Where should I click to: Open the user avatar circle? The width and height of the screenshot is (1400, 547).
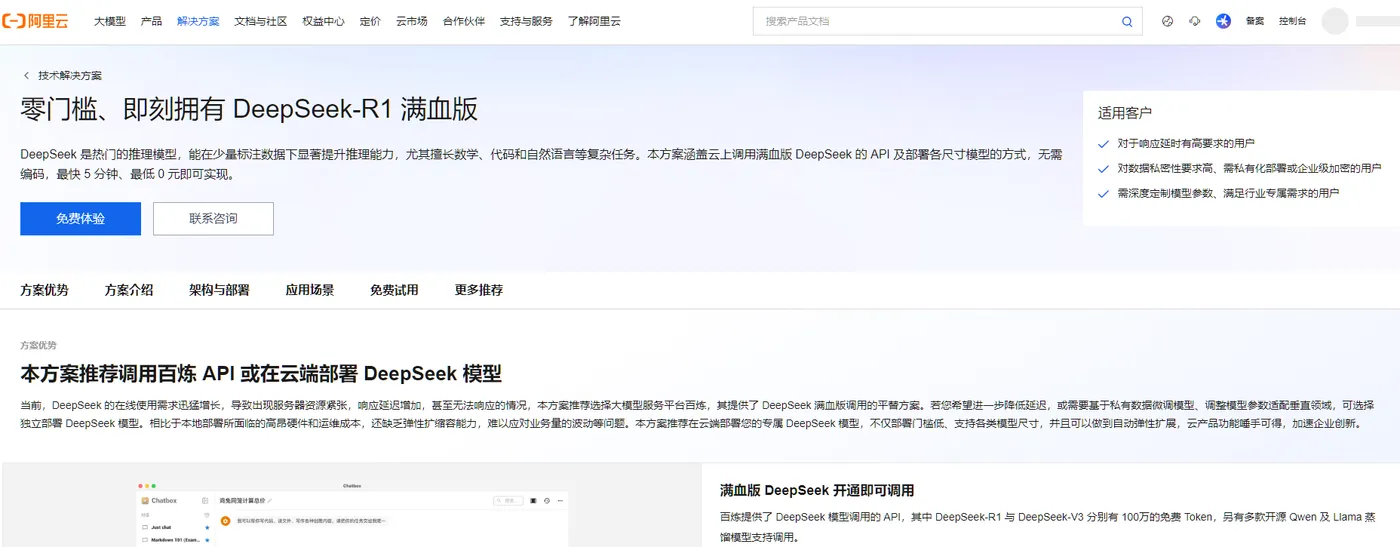coord(1335,21)
